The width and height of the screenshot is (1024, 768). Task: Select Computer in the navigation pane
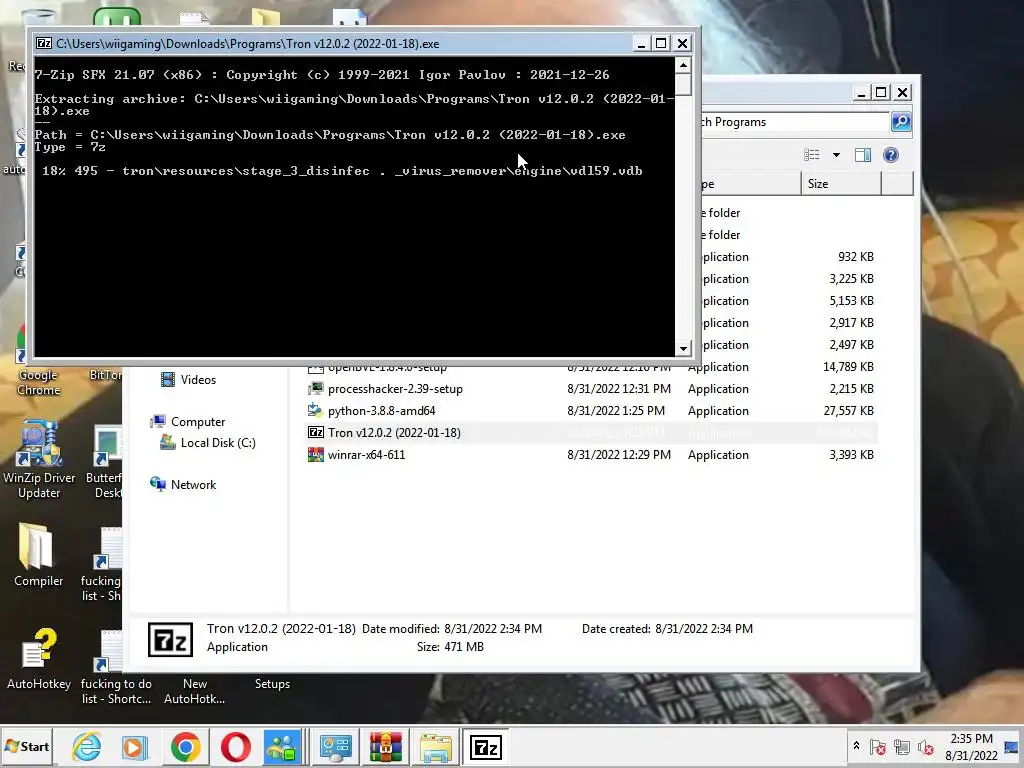click(x=188, y=422)
